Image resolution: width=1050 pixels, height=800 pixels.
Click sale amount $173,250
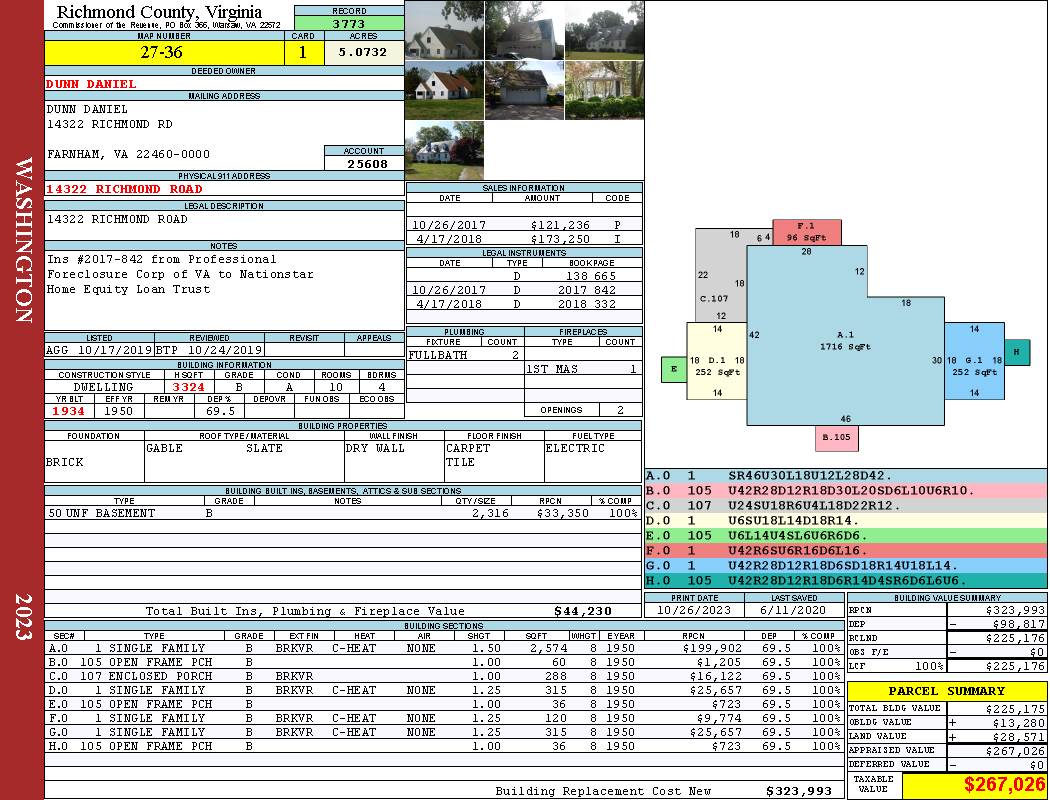point(560,239)
